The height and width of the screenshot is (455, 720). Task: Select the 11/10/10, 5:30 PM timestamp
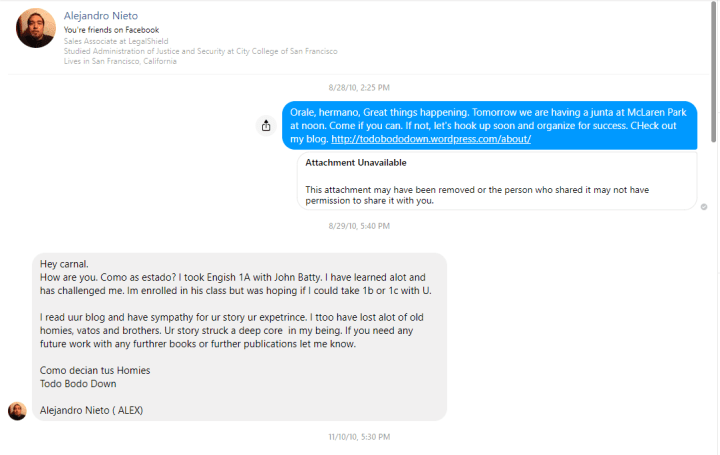point(359,437)
